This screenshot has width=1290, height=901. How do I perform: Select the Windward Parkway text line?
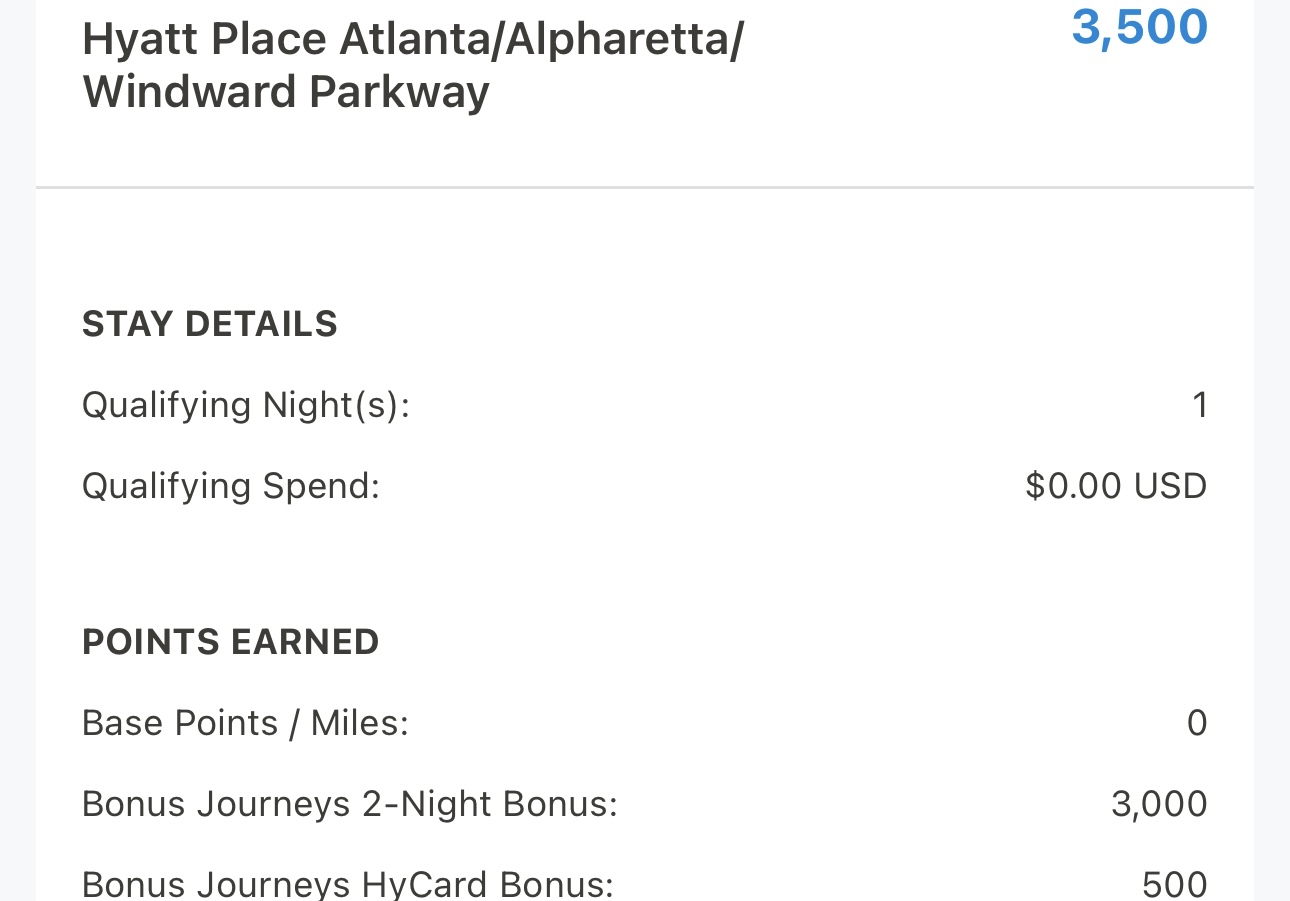286,93
